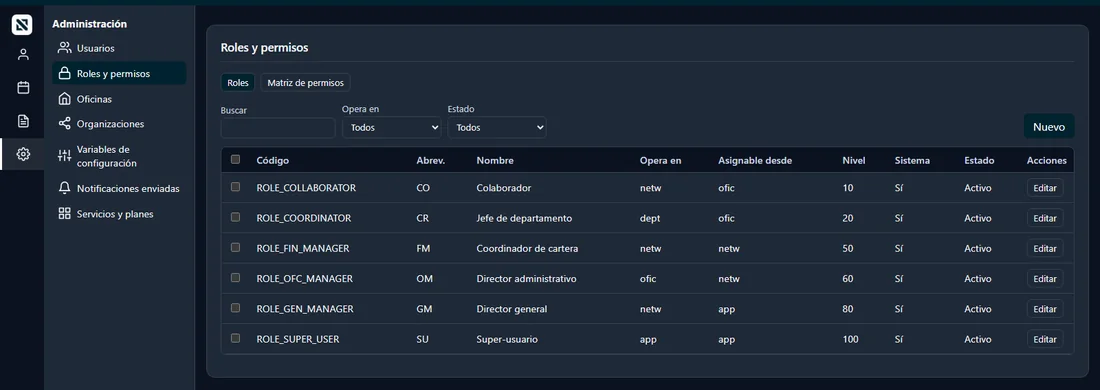Check the ROLE_FIN_MANAGER row checkbox
The height and width of the screenshot is (390, 1100).
[x=236, y=247]
